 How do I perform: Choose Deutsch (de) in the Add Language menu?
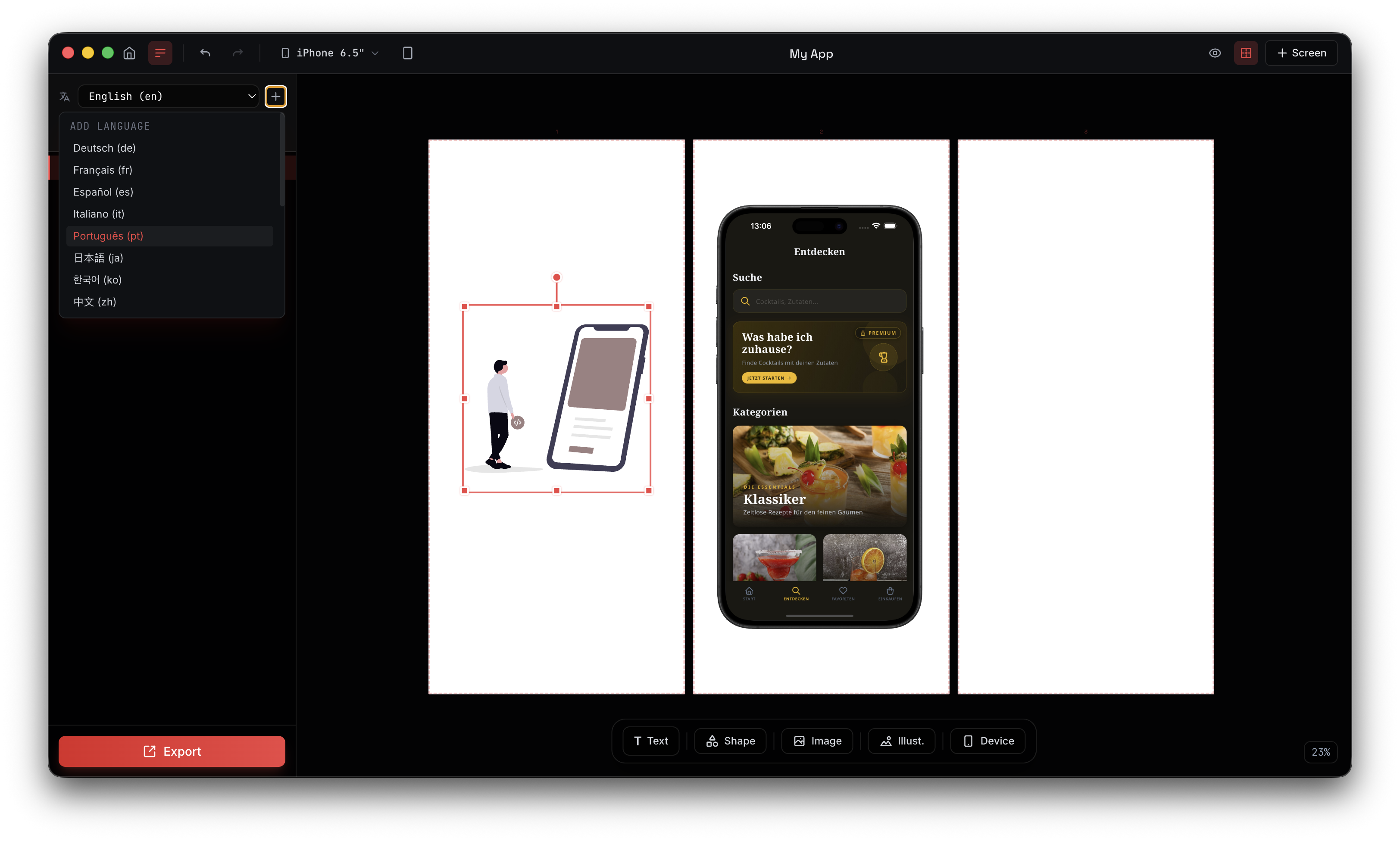104,148
